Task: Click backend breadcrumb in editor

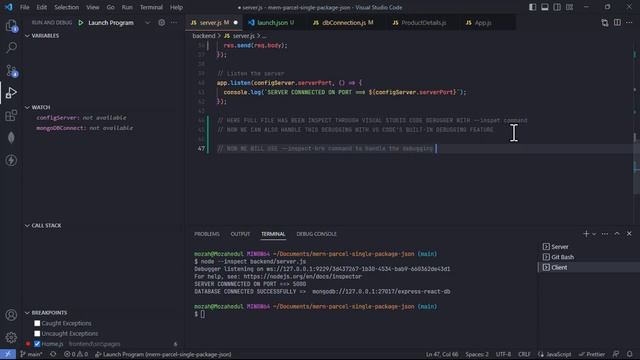Action: coord(204,36)
